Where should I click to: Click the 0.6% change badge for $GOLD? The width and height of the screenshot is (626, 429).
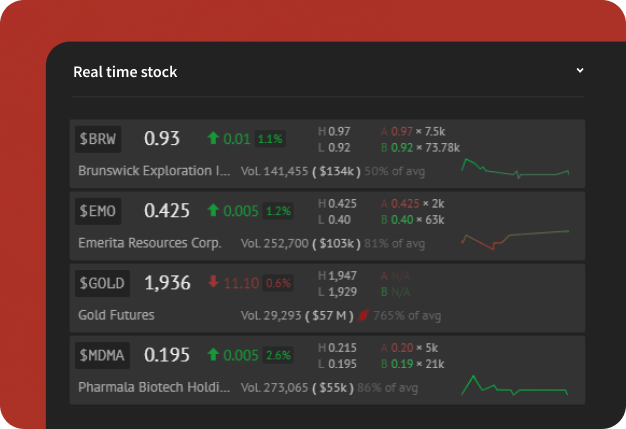(x=278, y=283)
